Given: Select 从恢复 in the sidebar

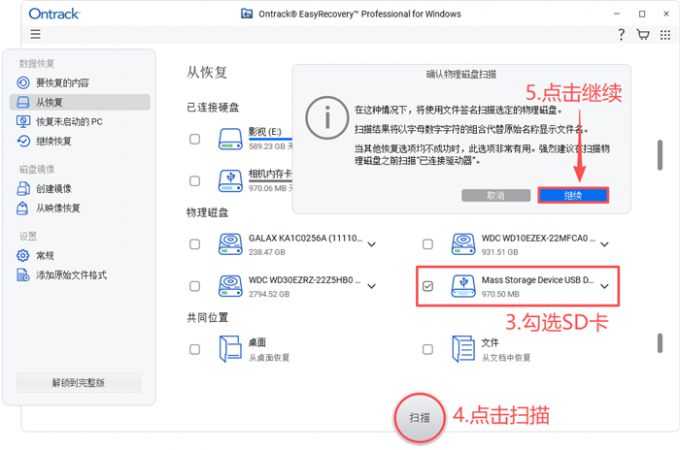Looking at the screenshot, I should (x=80, y=102).
